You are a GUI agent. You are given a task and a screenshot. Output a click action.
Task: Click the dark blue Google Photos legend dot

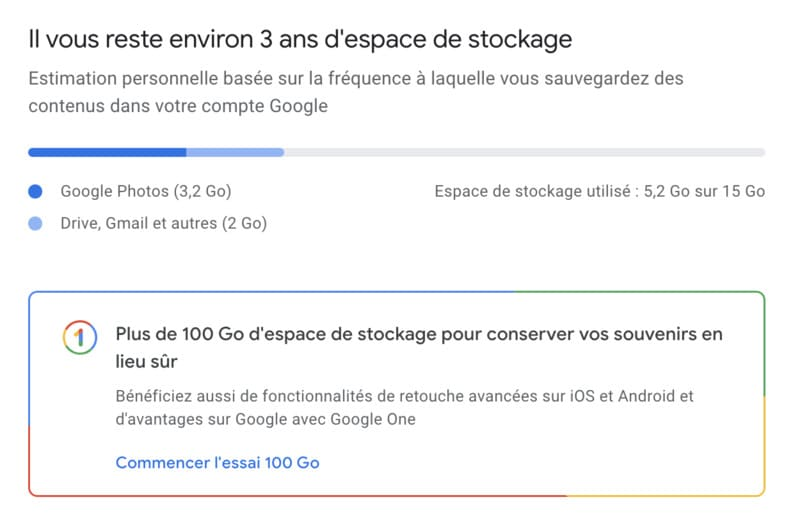pyautogui.click(x=36, y=191)
